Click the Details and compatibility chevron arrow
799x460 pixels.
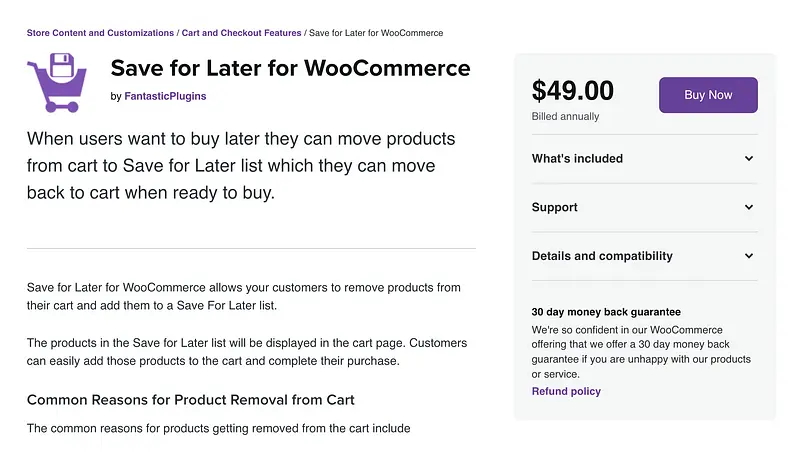pos(749,257)
